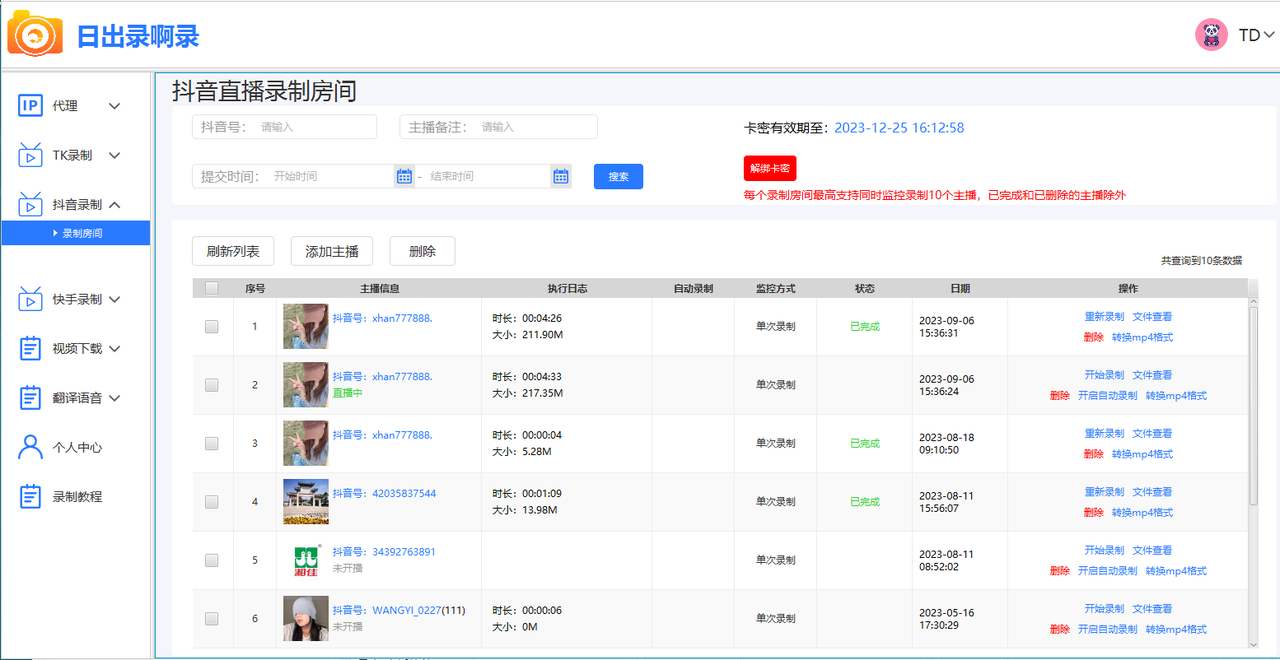Select the 录制房间 submenu item
This screenshot has width=1280, height=660.
[76, 233]
